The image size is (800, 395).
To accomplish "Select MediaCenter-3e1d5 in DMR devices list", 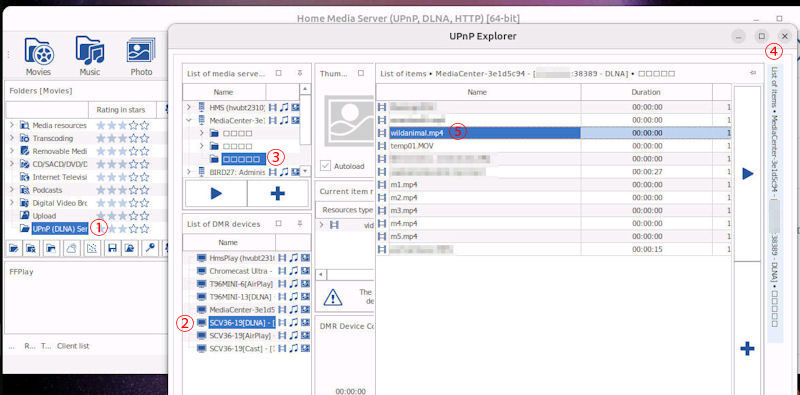I will pos(242,310).
